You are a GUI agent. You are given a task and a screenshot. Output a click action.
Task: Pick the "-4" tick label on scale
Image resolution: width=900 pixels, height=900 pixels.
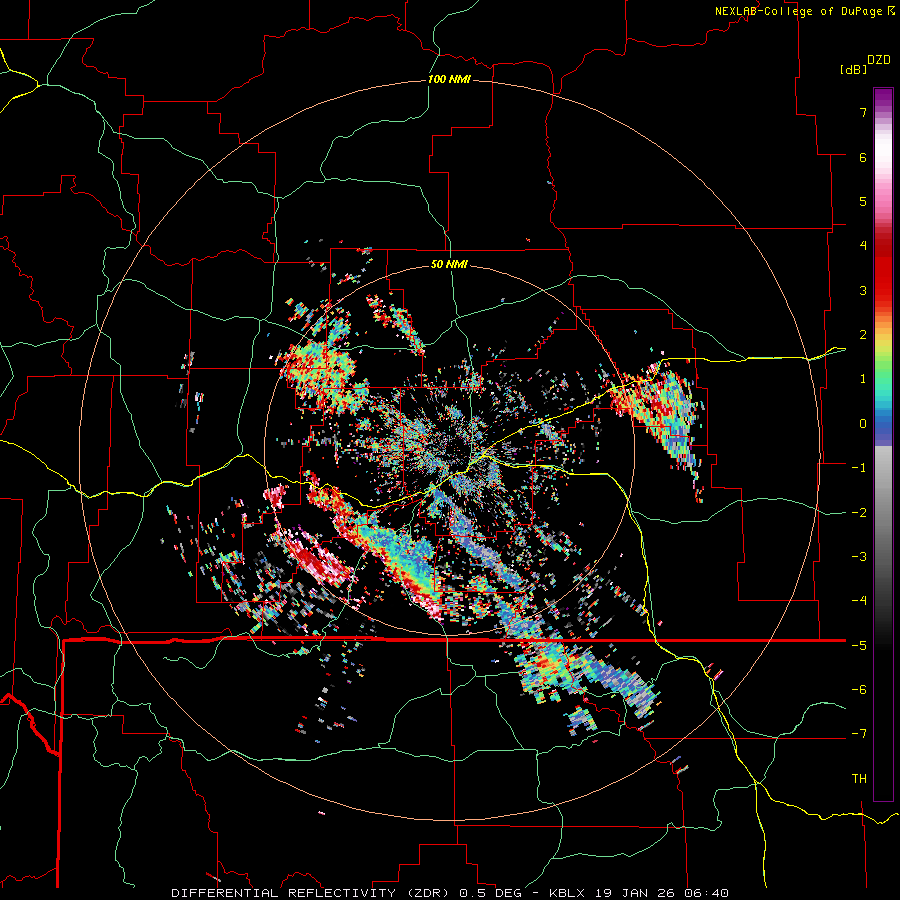click(859, 601)
